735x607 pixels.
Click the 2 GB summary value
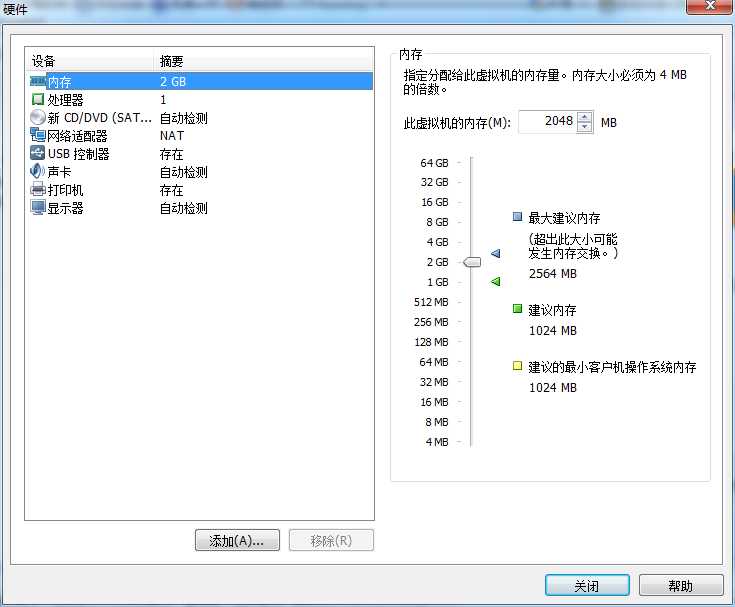click(173, 82)
